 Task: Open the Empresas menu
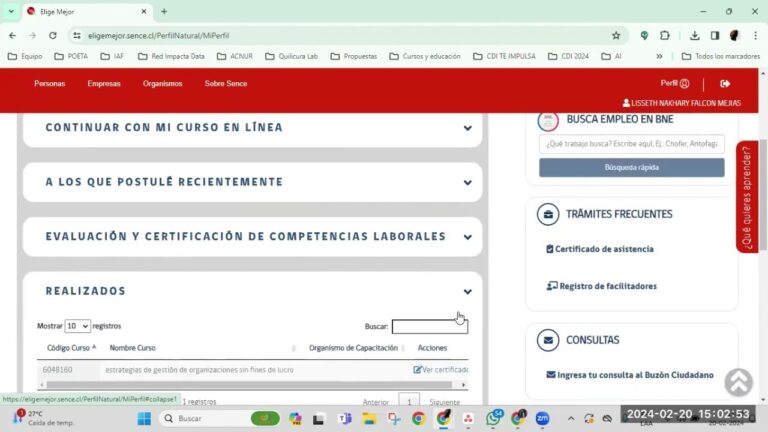[x=104, y=83]
